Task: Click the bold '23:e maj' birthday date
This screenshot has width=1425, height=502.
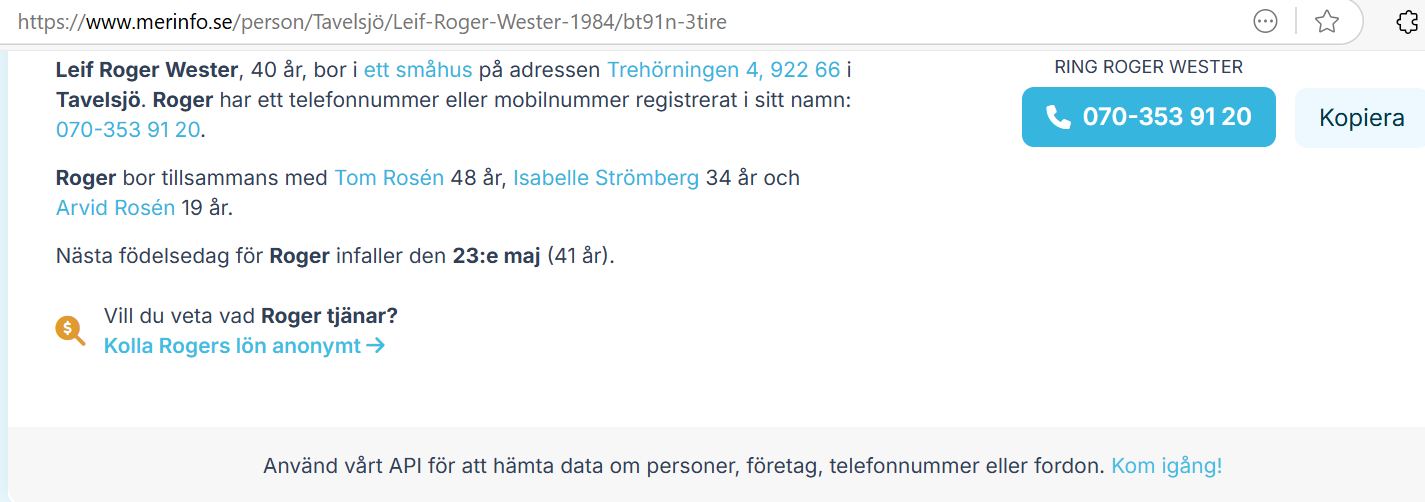Action: [x=496, y=256]
